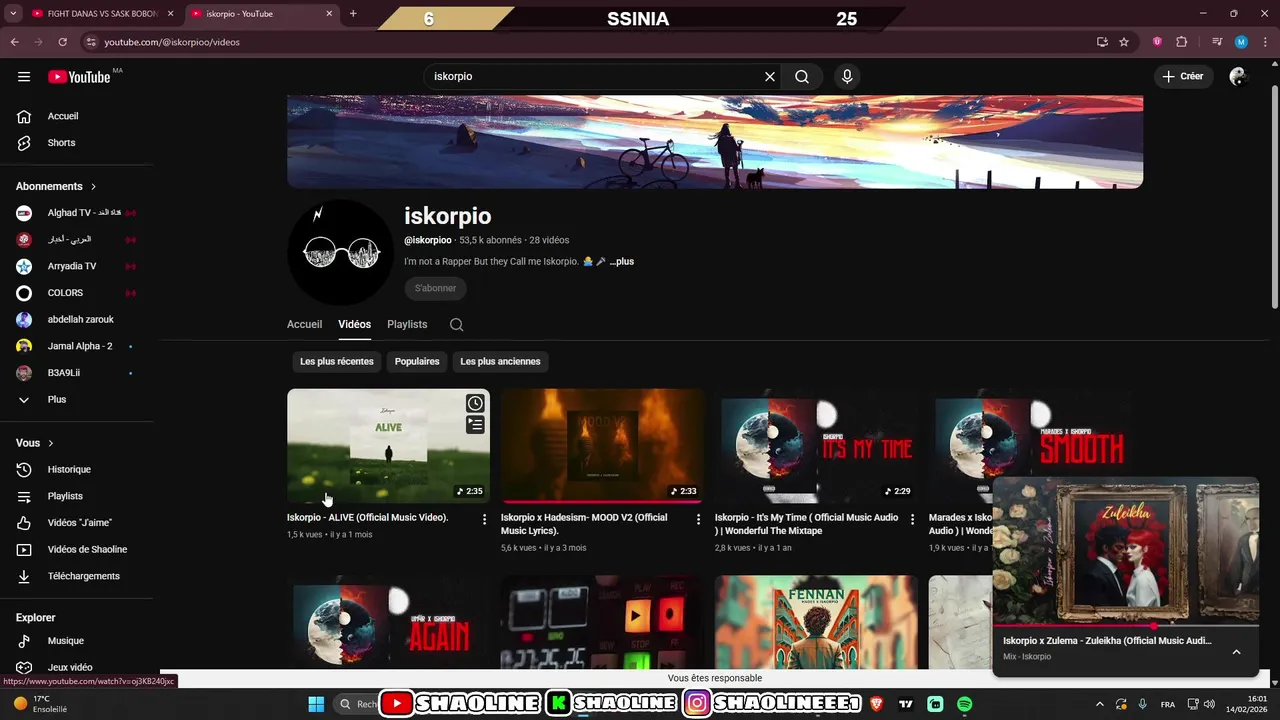Open the account avatar menu

point(1238,77)
